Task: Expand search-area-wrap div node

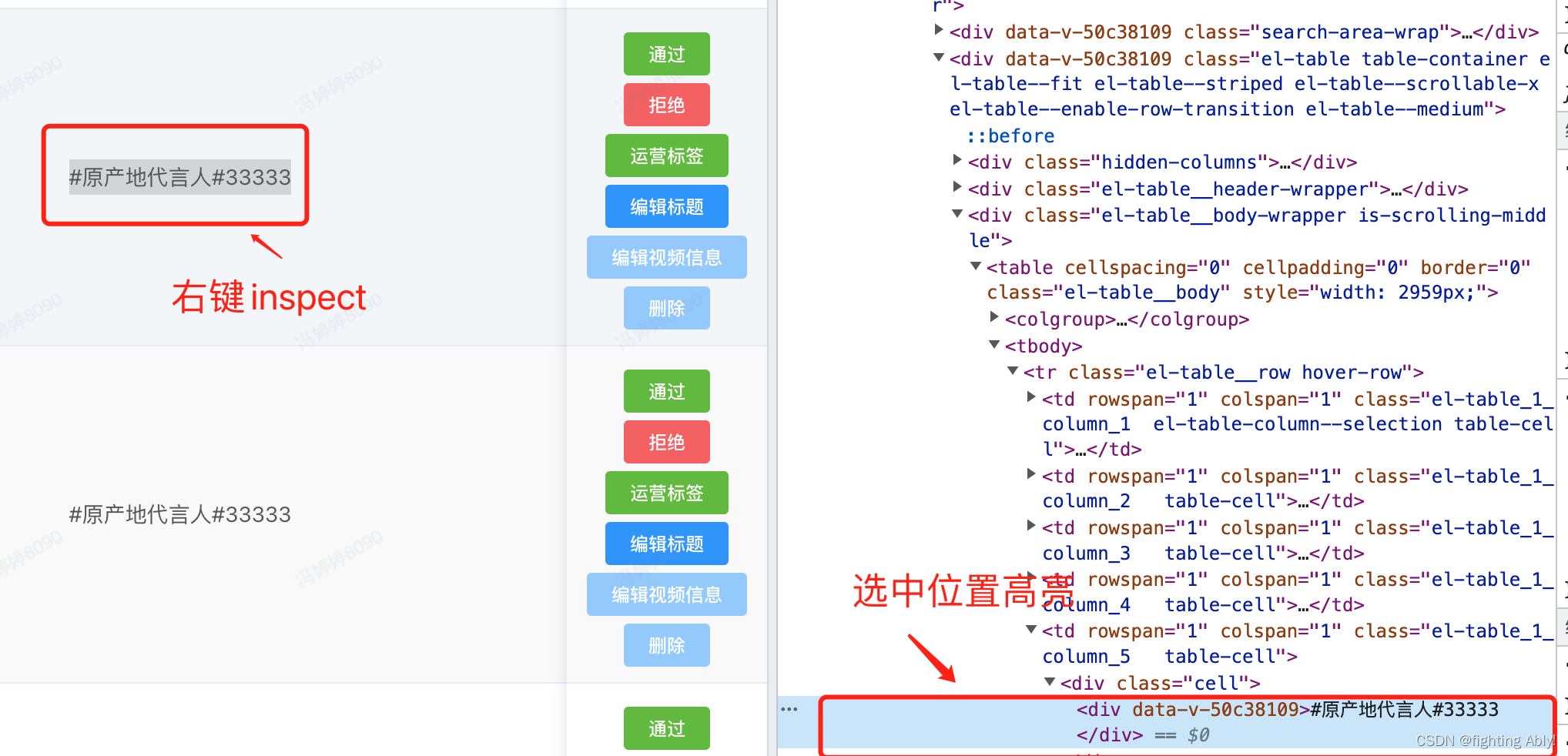Action: point(939,30)
